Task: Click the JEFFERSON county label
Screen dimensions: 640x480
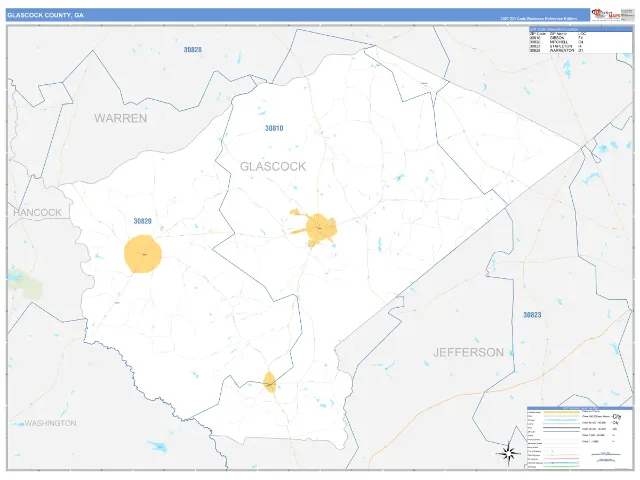Action: (469, 352)
